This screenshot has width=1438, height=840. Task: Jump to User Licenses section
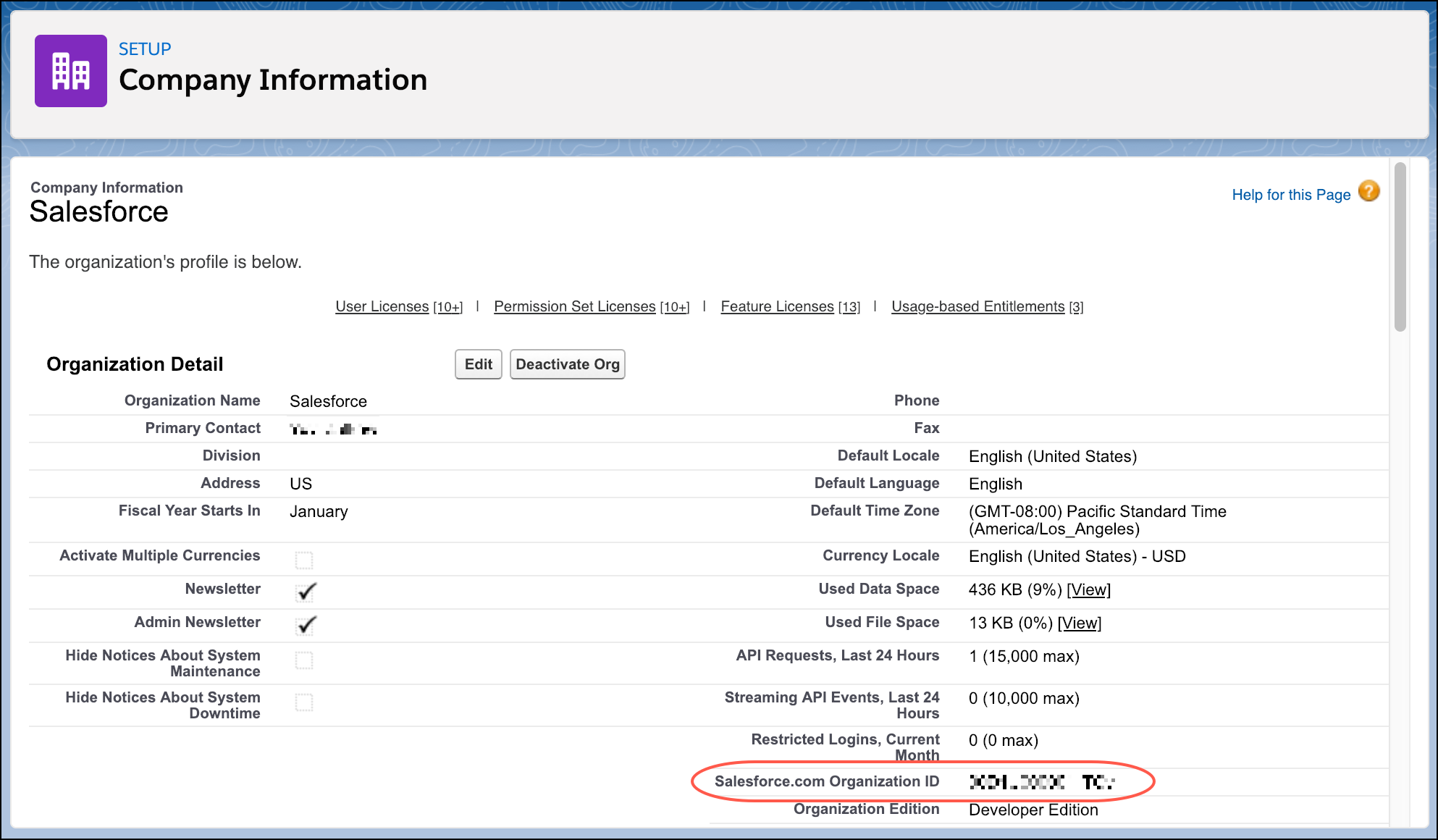(x=382, y=306)
